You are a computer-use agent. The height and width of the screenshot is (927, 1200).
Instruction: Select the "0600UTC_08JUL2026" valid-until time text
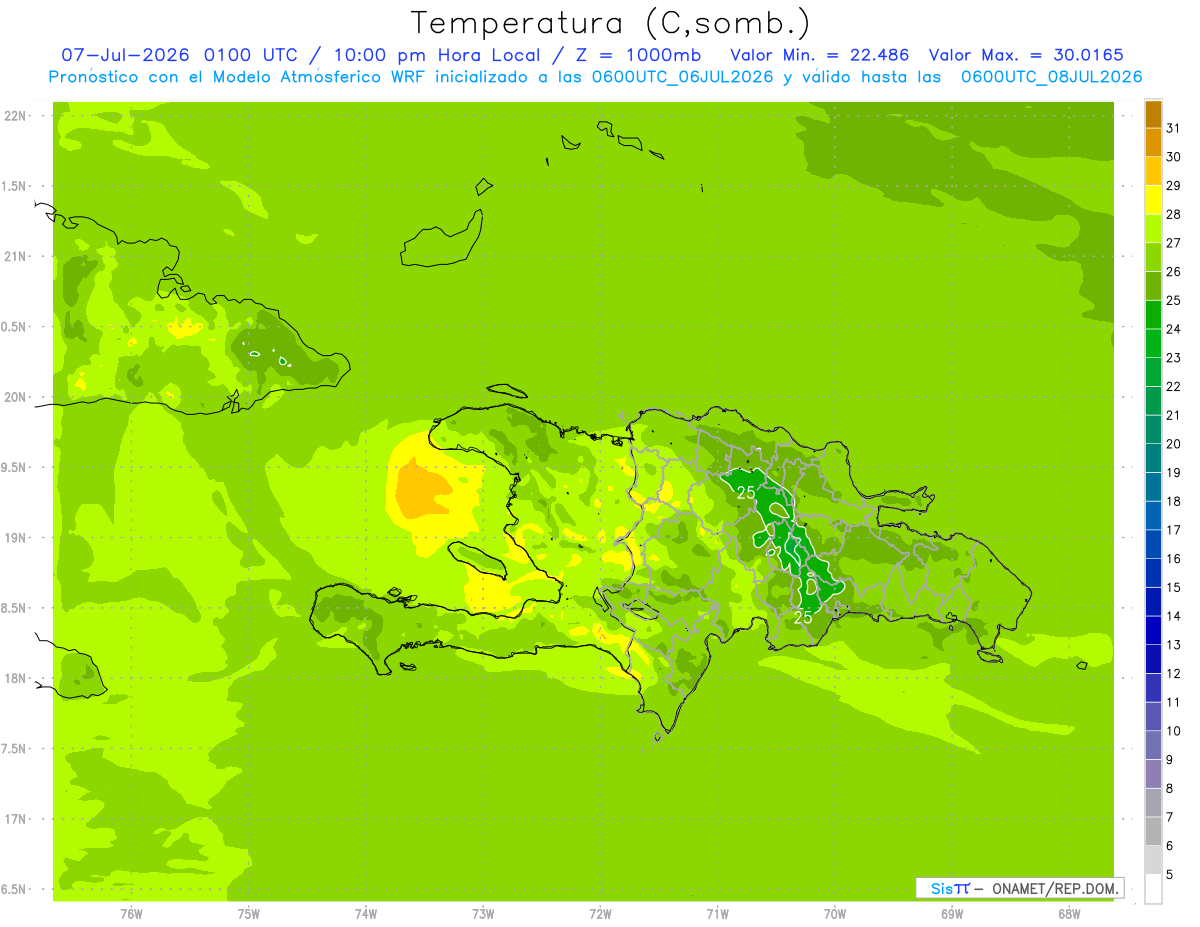coord(1052,77)
